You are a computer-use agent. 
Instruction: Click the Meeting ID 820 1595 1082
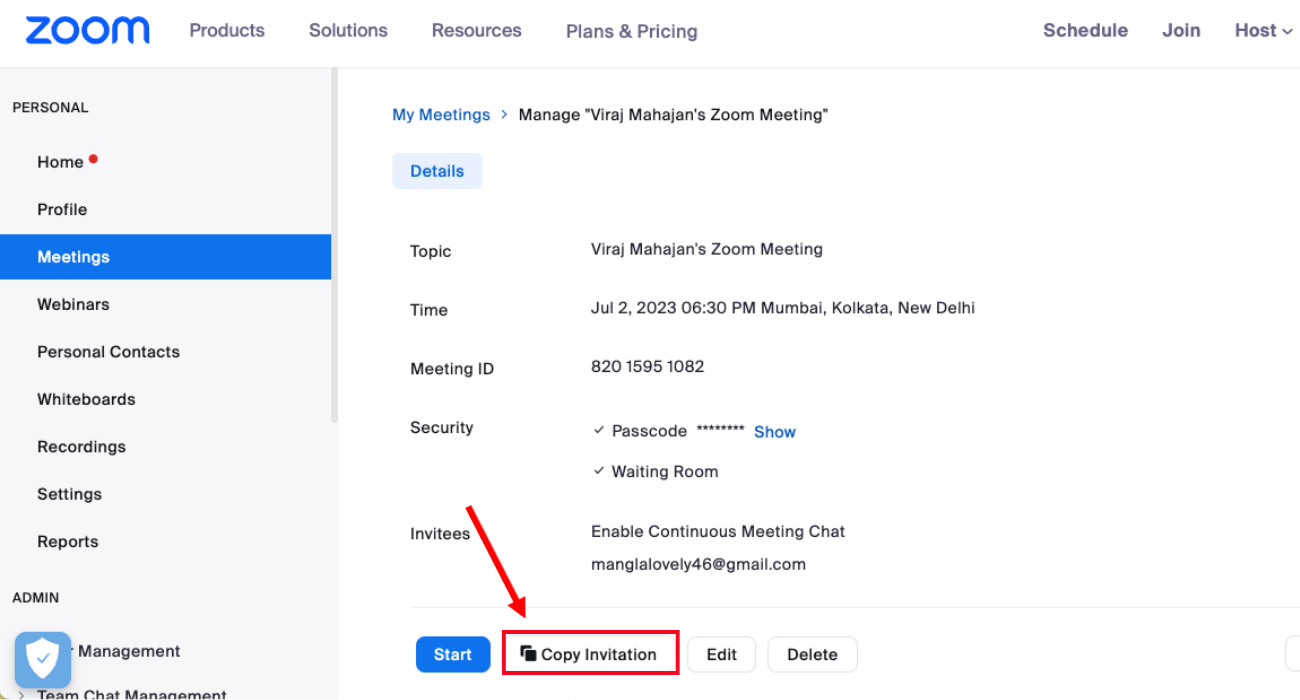(x=647, y=366)
